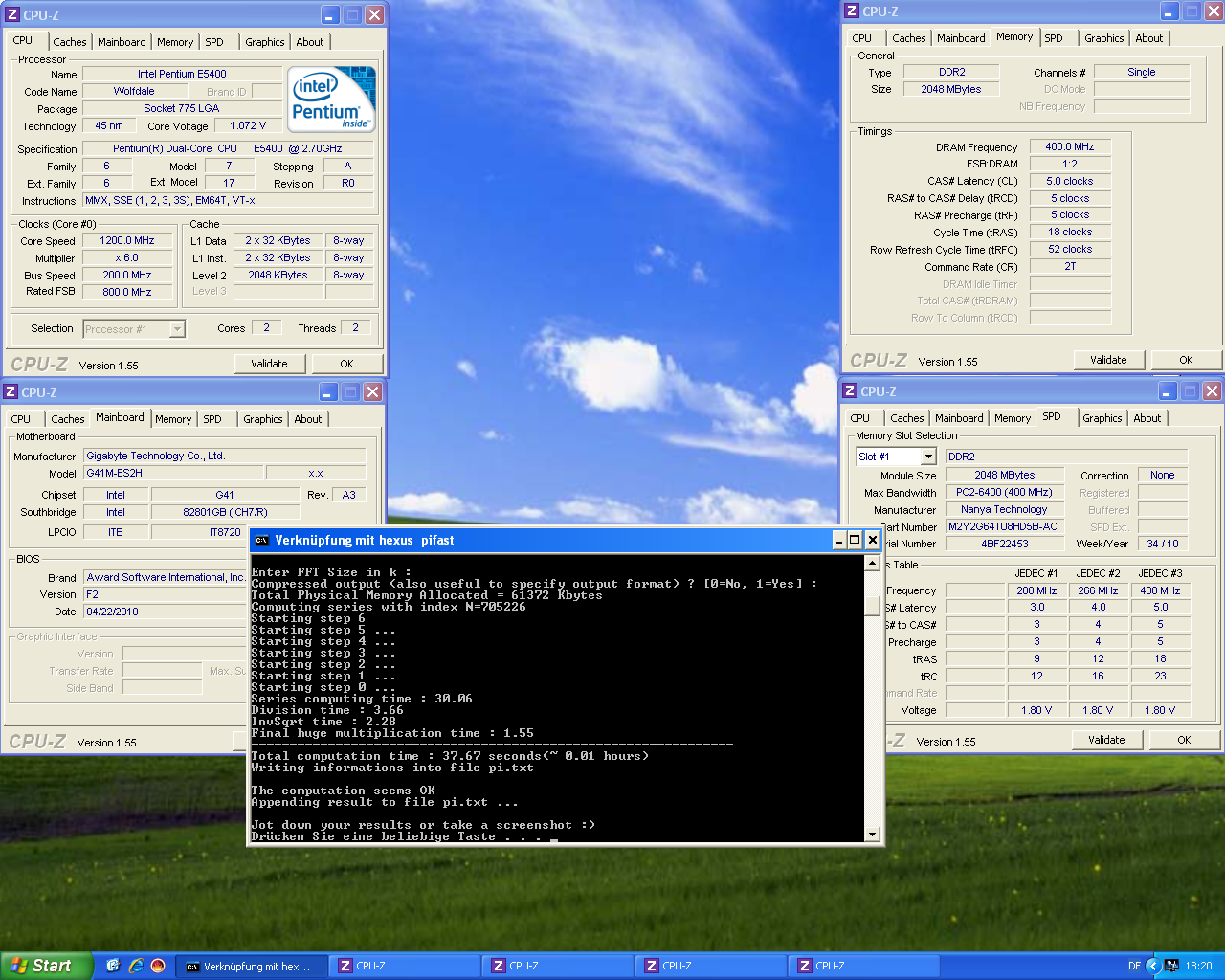Image resolution: width=1225 pixels, height=980 pixels.
Task: Open Graphics tab in top-left CPU-Z window
Action: 265,42
